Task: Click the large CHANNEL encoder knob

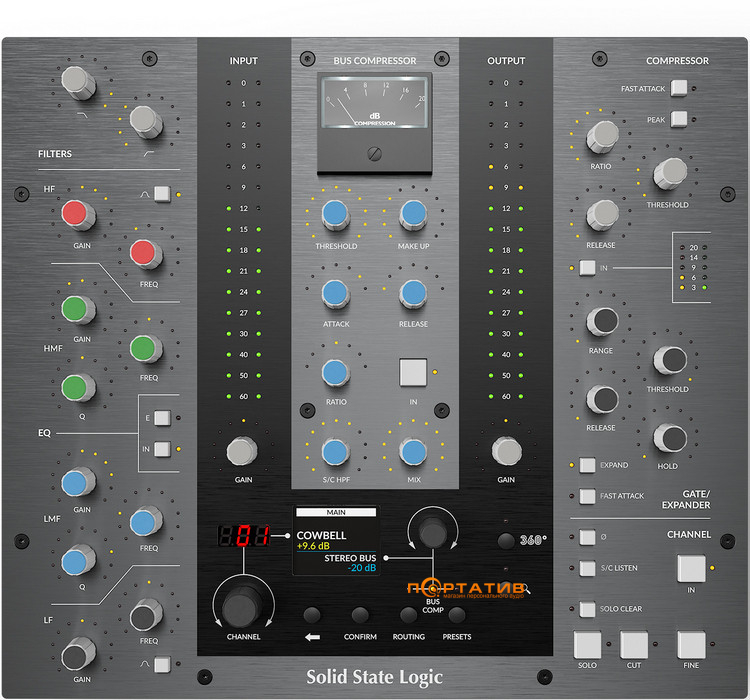Action: point(243,607)
